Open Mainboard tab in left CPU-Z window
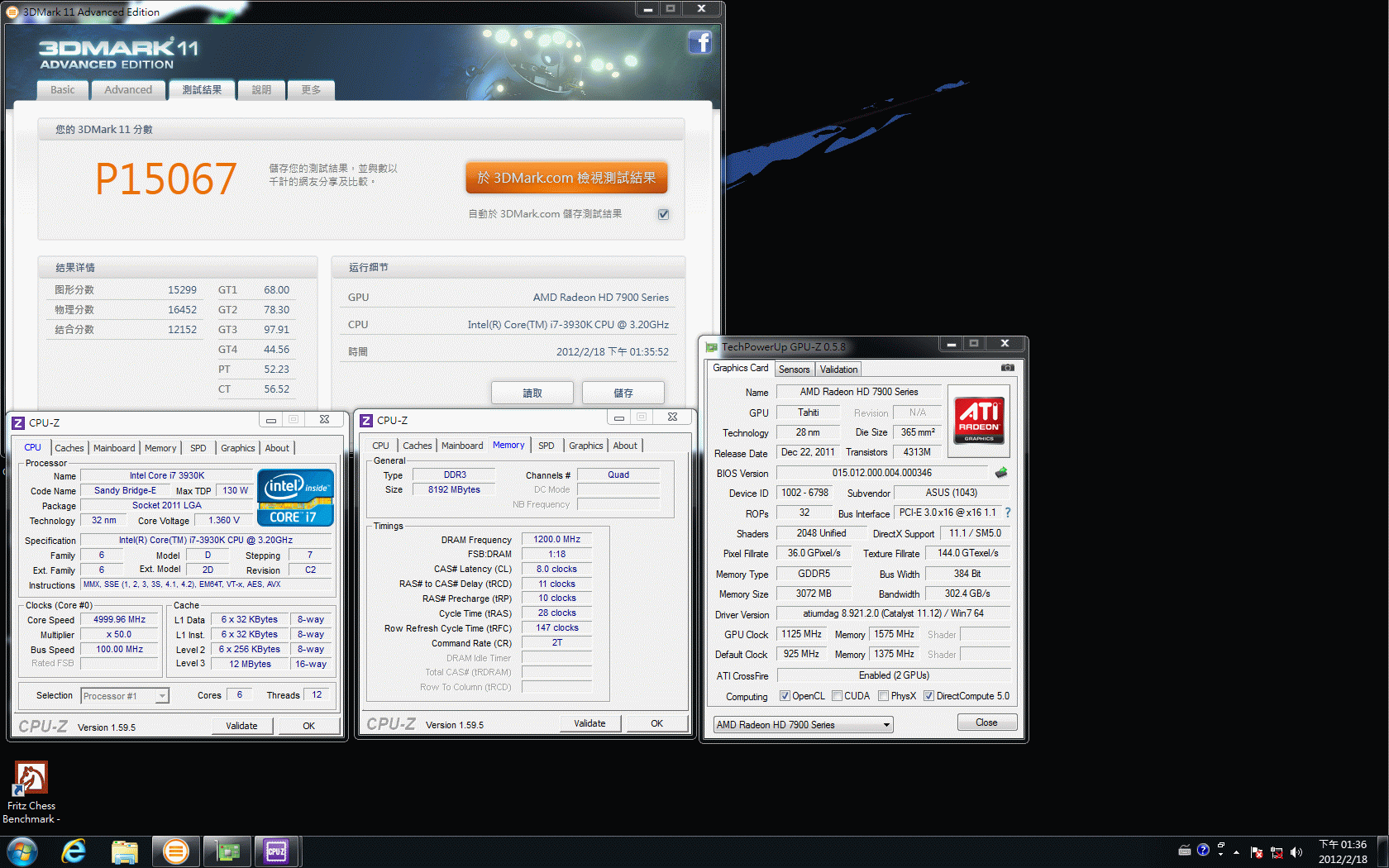Screen dimensions: 1389x868 (114, 448)
